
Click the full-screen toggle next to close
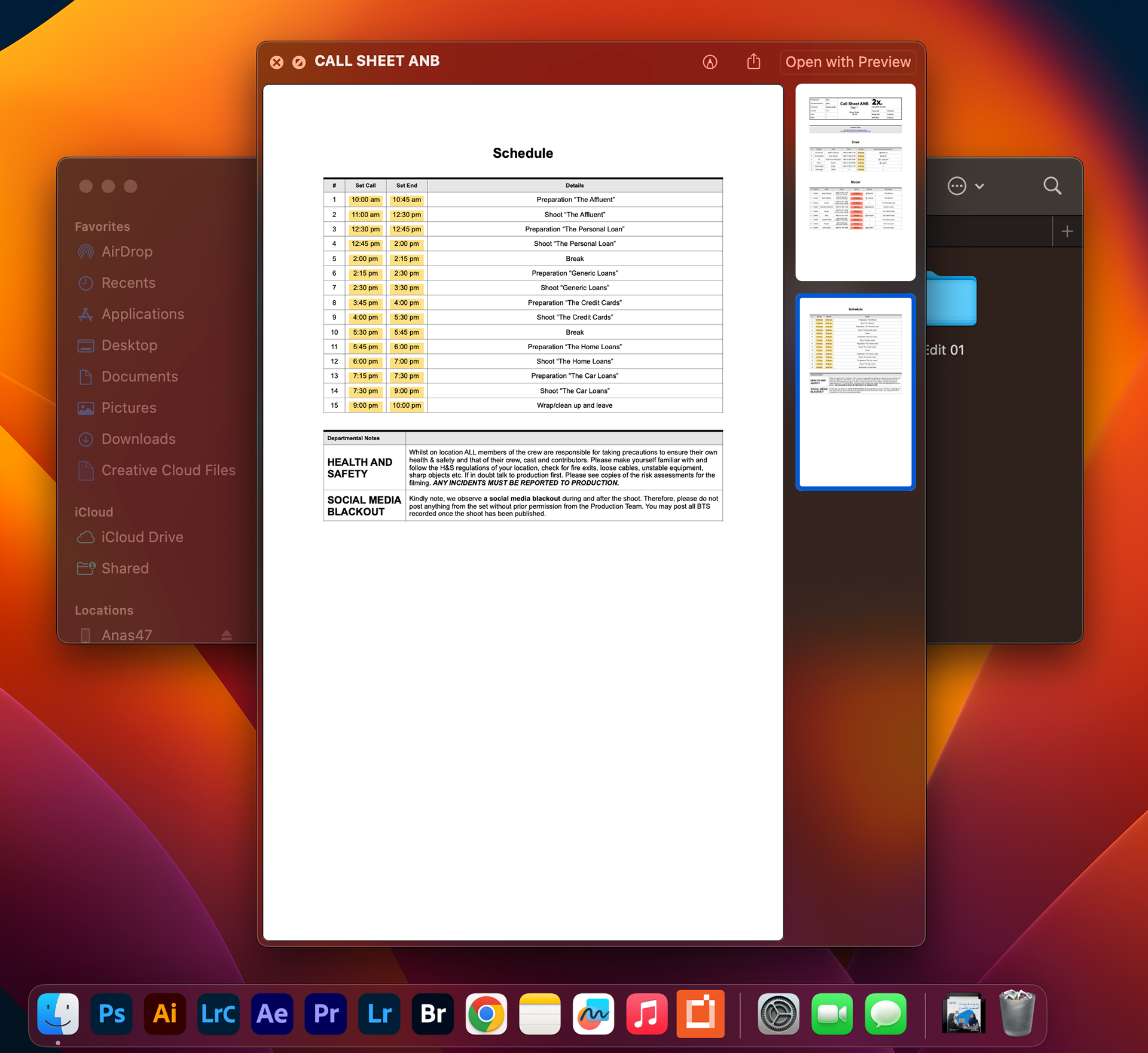pos(299,62)
